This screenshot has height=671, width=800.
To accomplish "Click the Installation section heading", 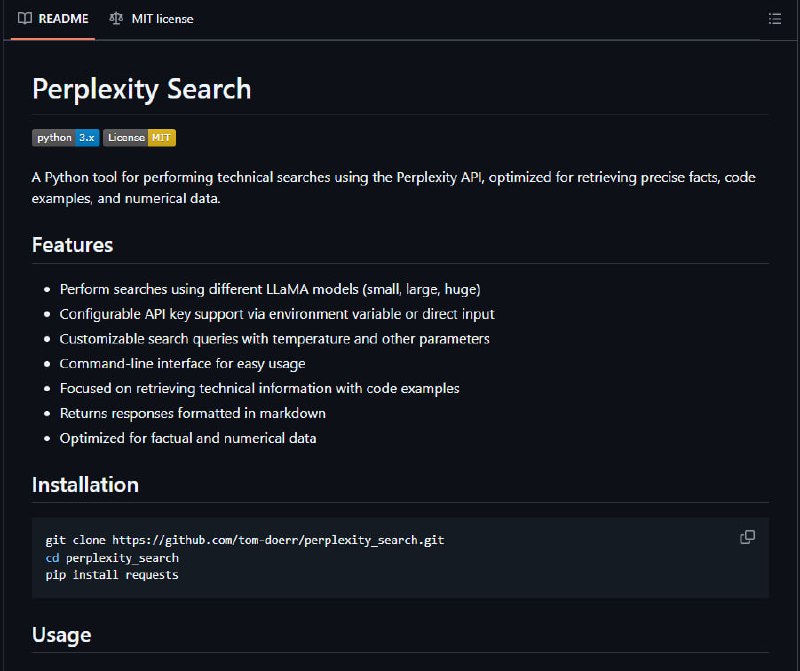I will click(x=85, y=485).
